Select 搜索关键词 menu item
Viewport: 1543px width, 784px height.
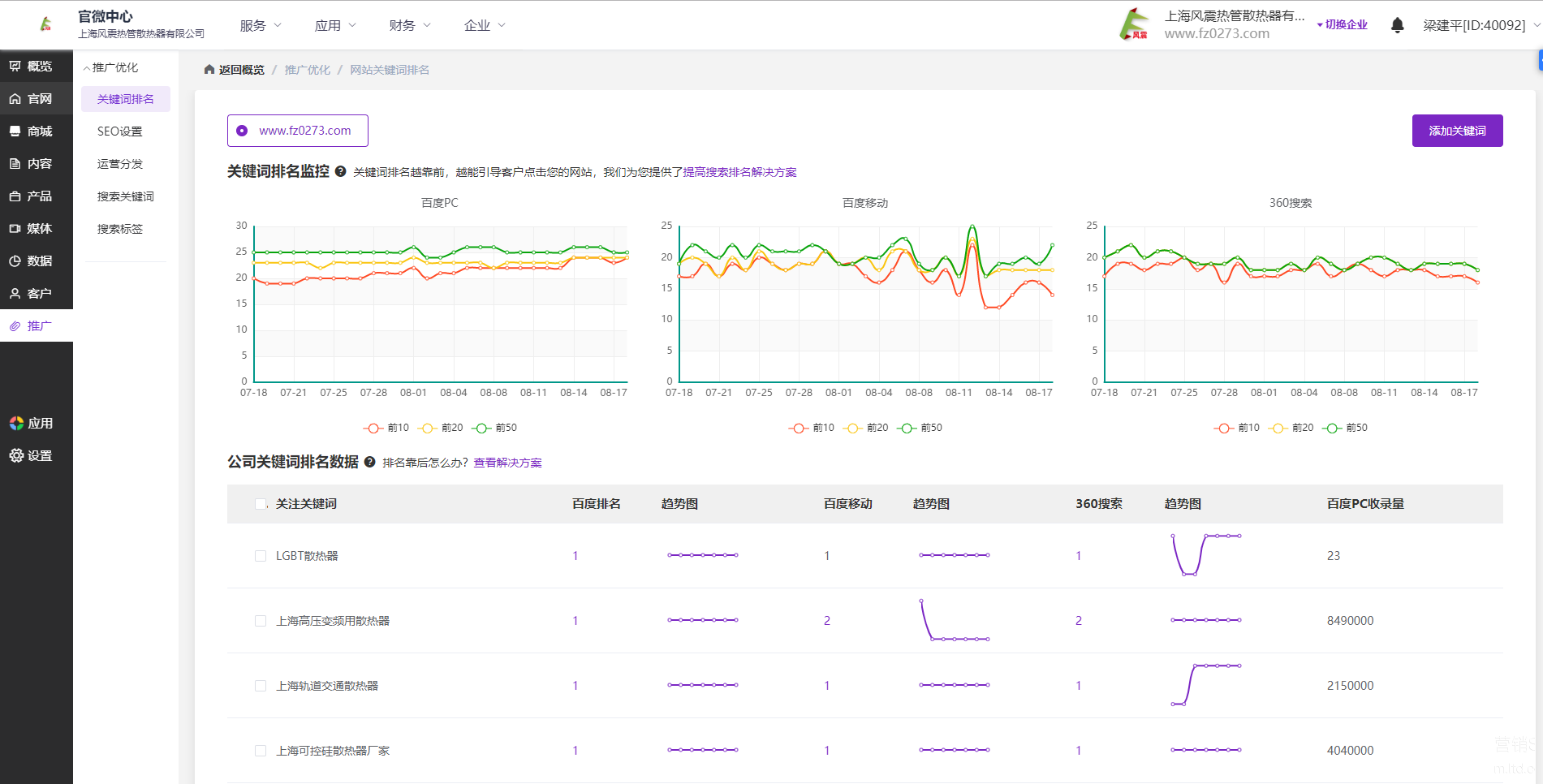(x=125, y=196)
